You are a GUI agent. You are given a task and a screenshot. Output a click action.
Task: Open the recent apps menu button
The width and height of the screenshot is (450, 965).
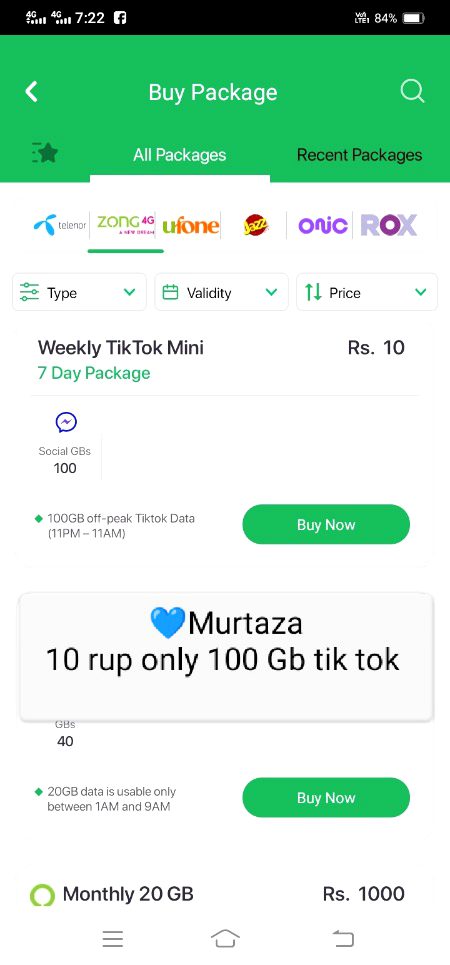click(113, 939)
